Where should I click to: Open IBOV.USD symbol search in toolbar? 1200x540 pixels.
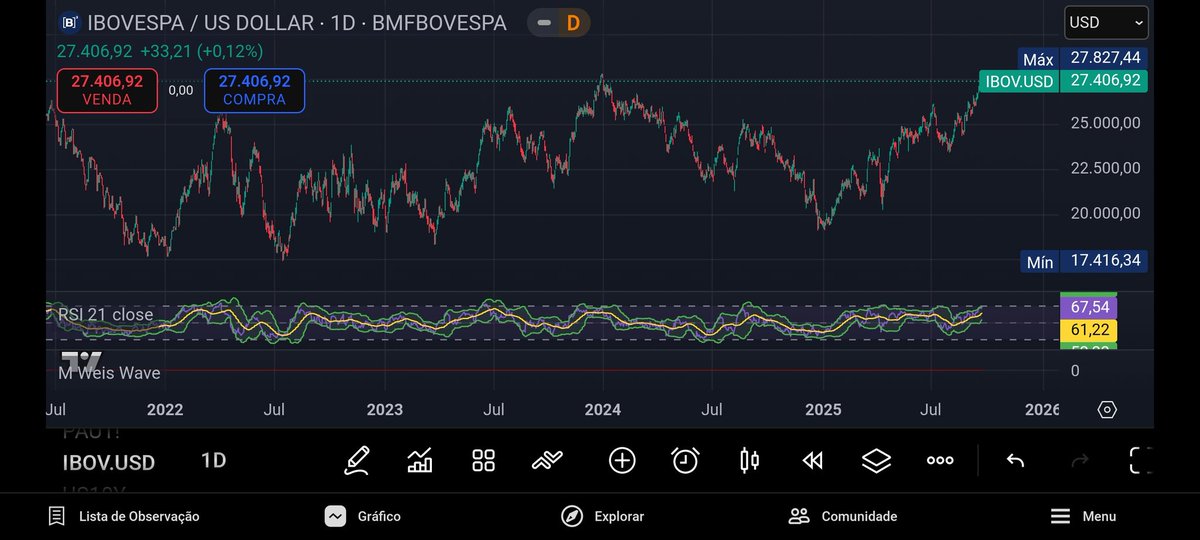(x=109, y=462)
